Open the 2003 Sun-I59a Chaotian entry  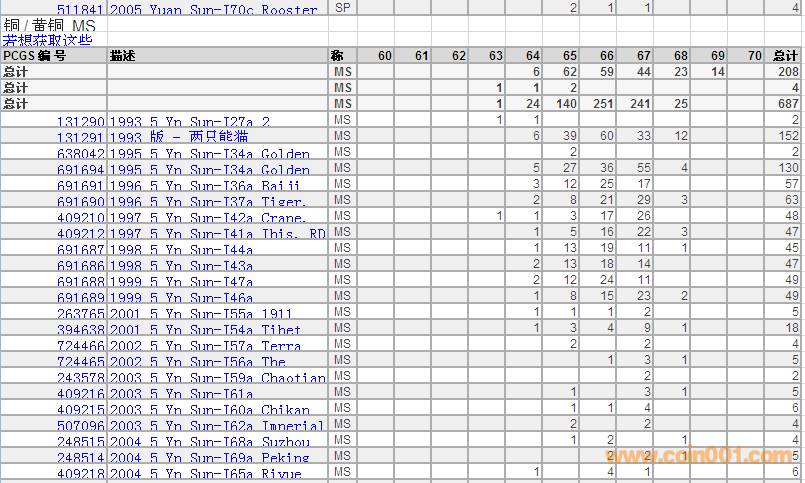217,378
